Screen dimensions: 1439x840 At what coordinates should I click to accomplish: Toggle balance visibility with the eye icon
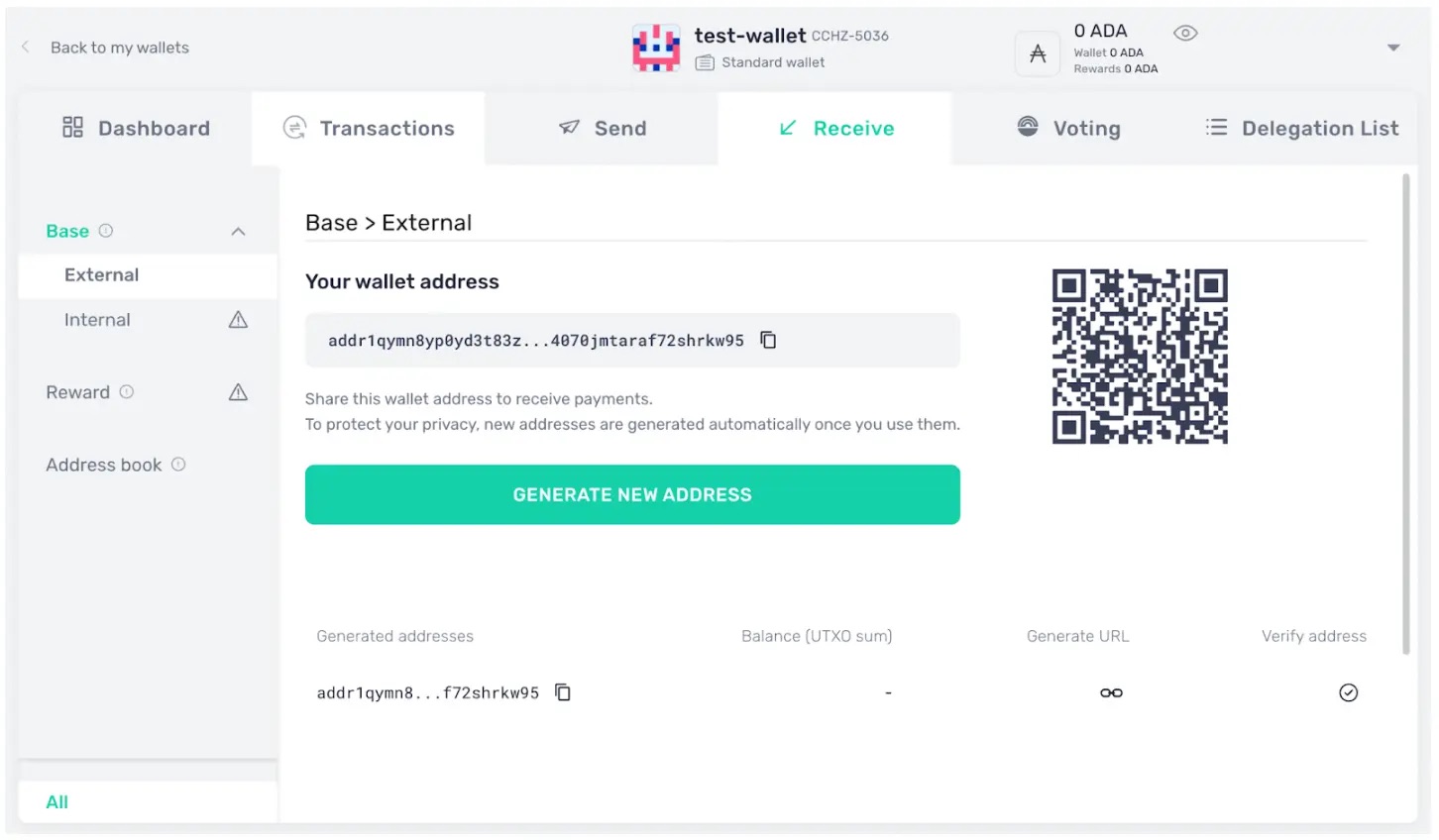coord(1185,33)
